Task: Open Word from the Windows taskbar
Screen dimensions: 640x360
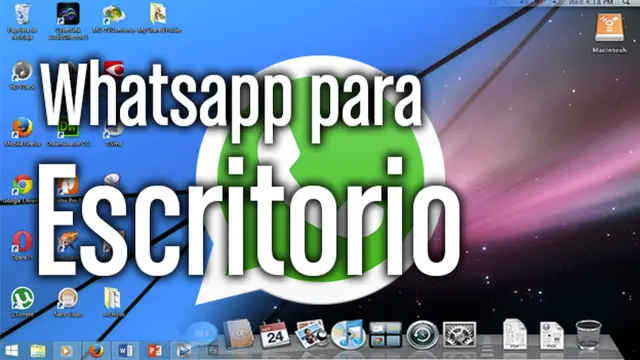Action: [x=125, y=351]
